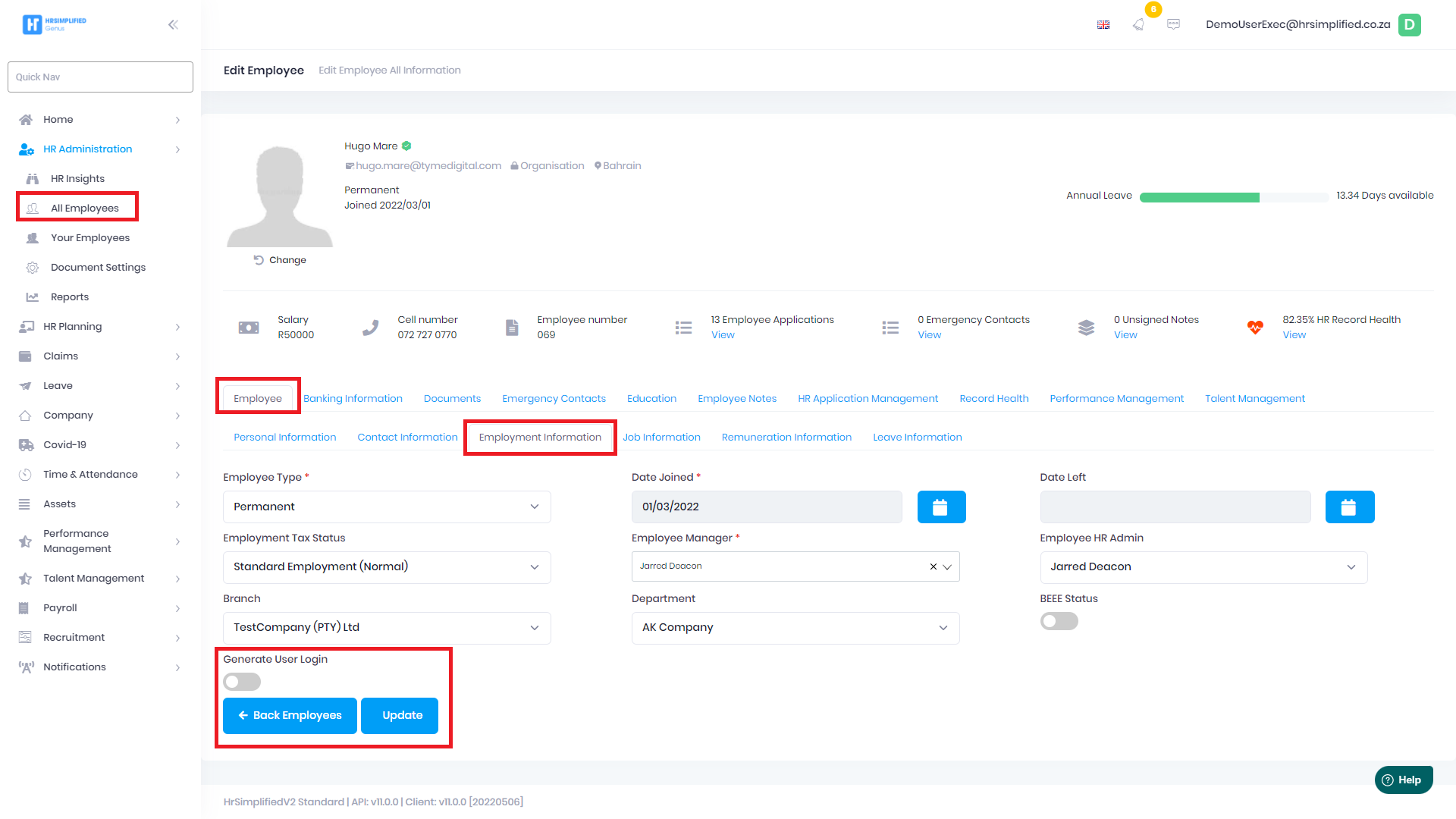Open Date Joined calendar picker
The image size is (1456, 819).
(x=941, y=507)
